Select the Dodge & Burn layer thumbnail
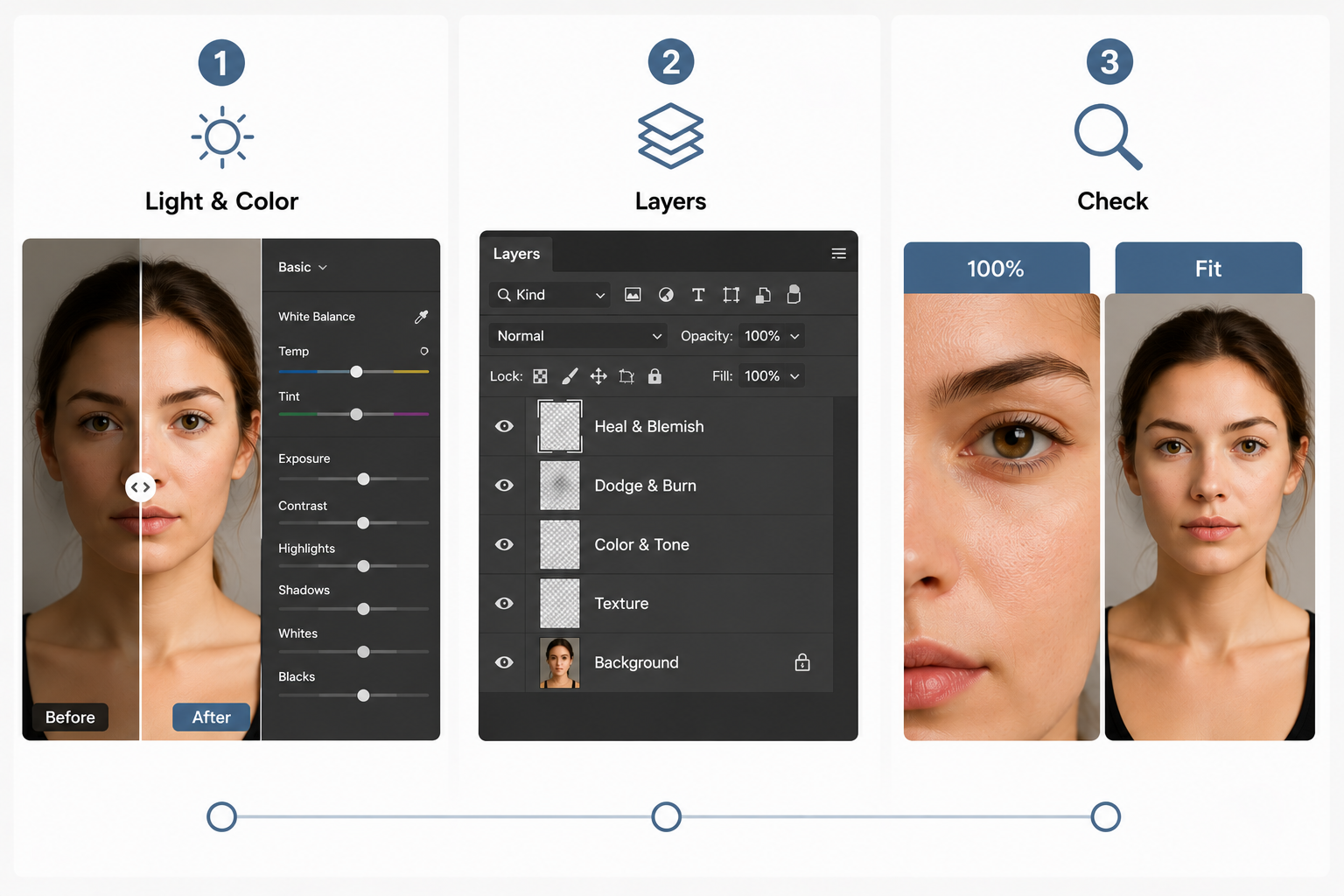Image resolution: width=1344 pixels, height=896 pixels. [560, 486]
